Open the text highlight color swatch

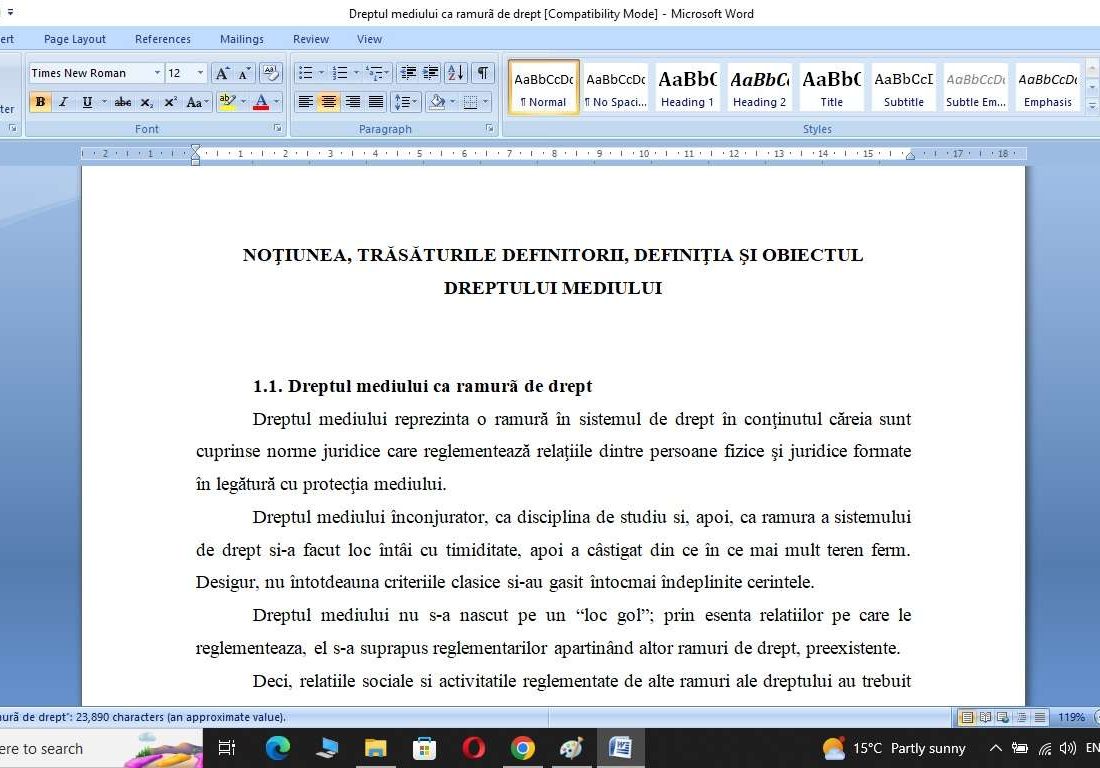point(226,101)
